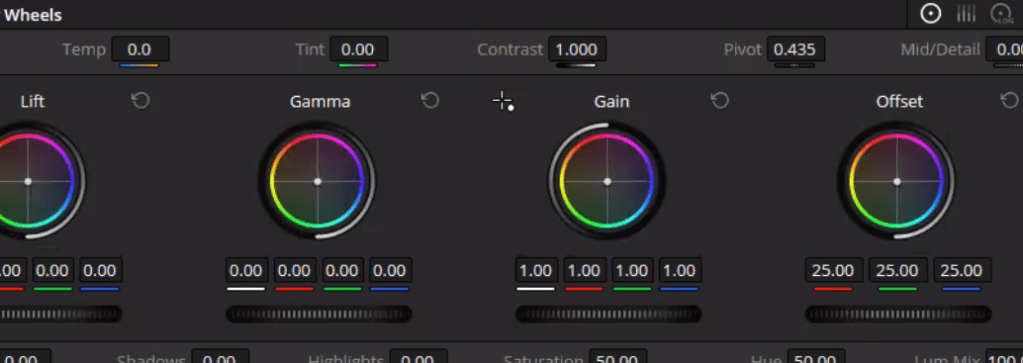The image size is (1023, 363).
Task: Select Gamma blue value field
Action: tap(390, 270)
